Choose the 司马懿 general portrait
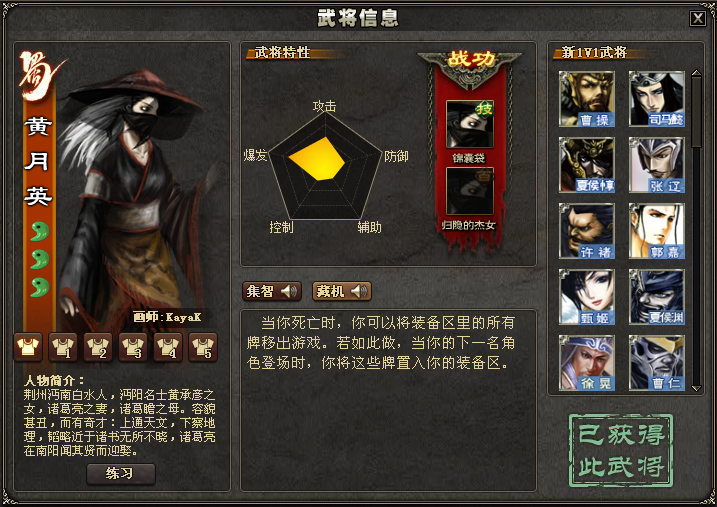This screenshot has width=717, height=507. click(x=657, y=99)
